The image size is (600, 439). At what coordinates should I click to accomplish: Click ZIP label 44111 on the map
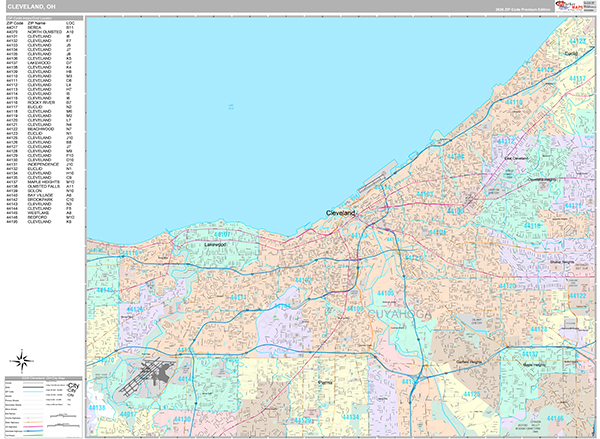coord(238,297)
